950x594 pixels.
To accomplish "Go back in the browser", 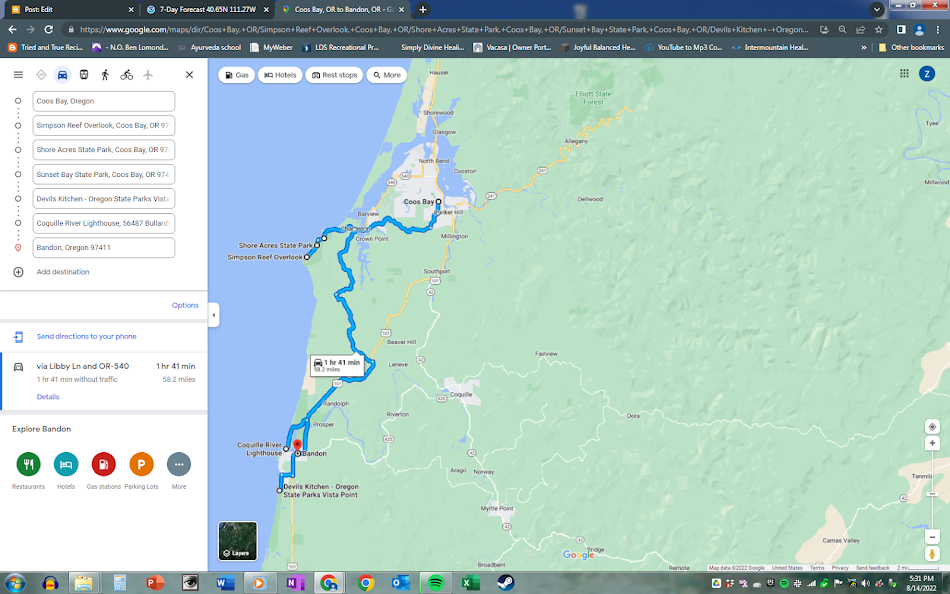I will coord(12,29).
